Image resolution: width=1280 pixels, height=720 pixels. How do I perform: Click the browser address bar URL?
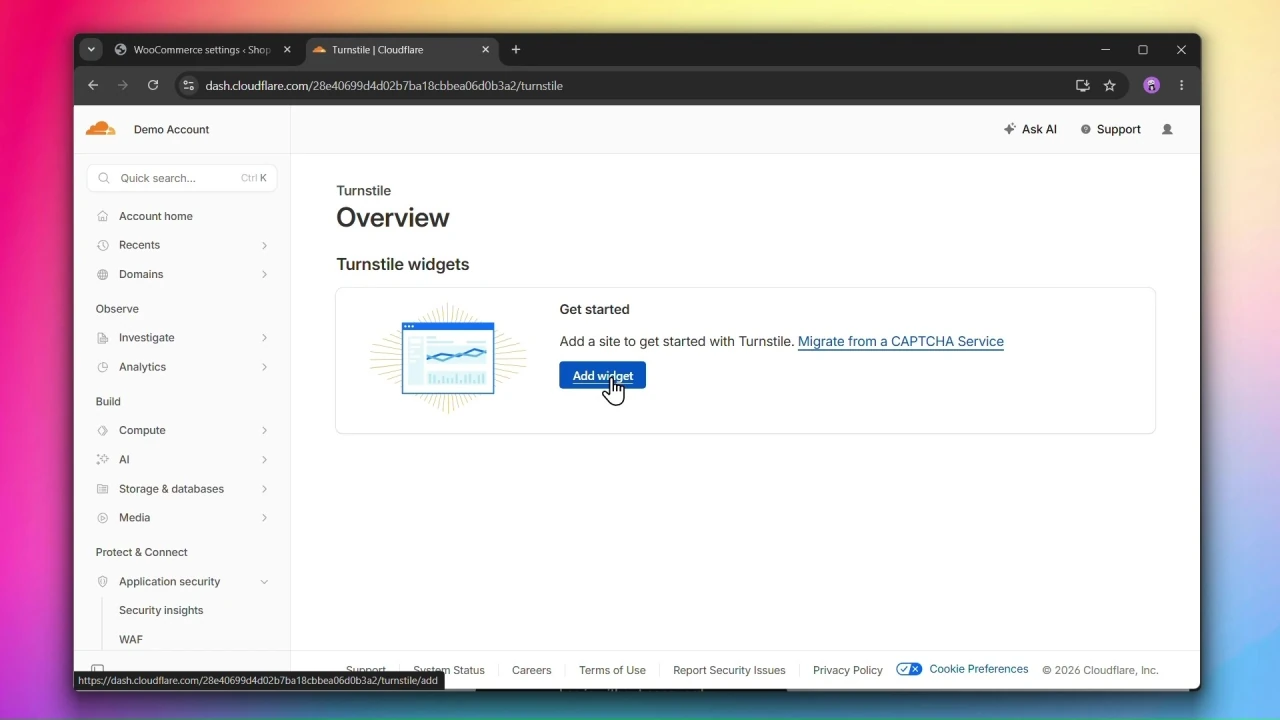(384, 86)
